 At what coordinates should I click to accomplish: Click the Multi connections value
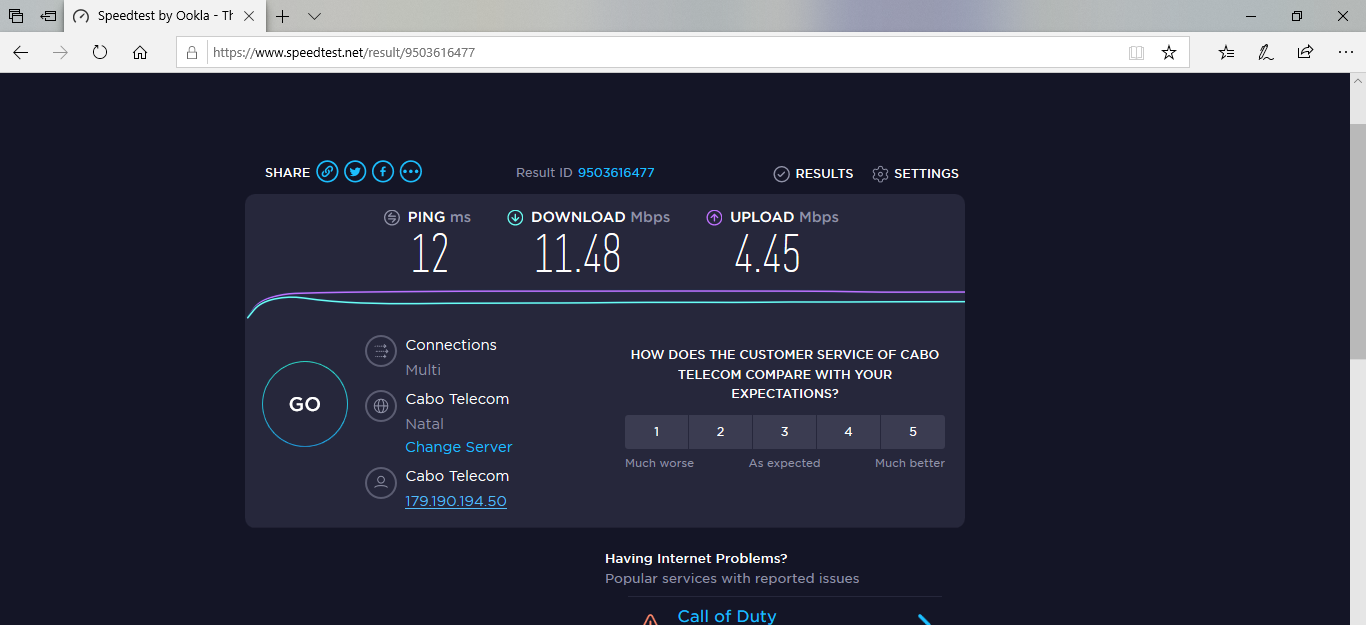click(x=423, y=370)
